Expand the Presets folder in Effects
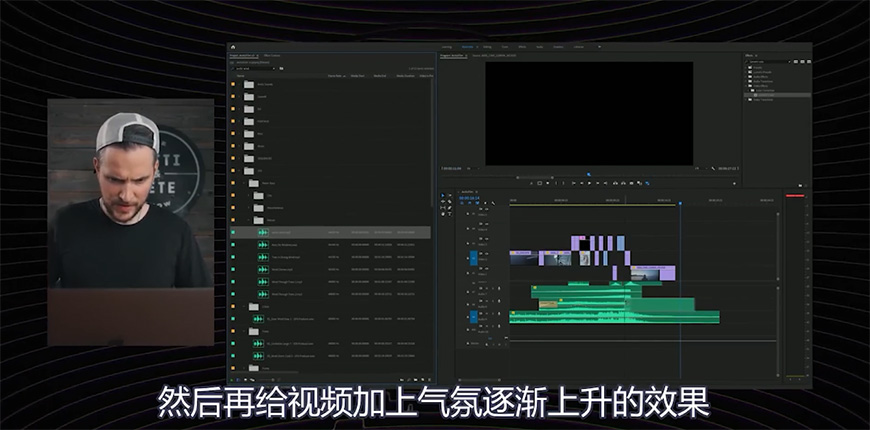The width and height of the screenshot is (870, 430). (746, 68)
